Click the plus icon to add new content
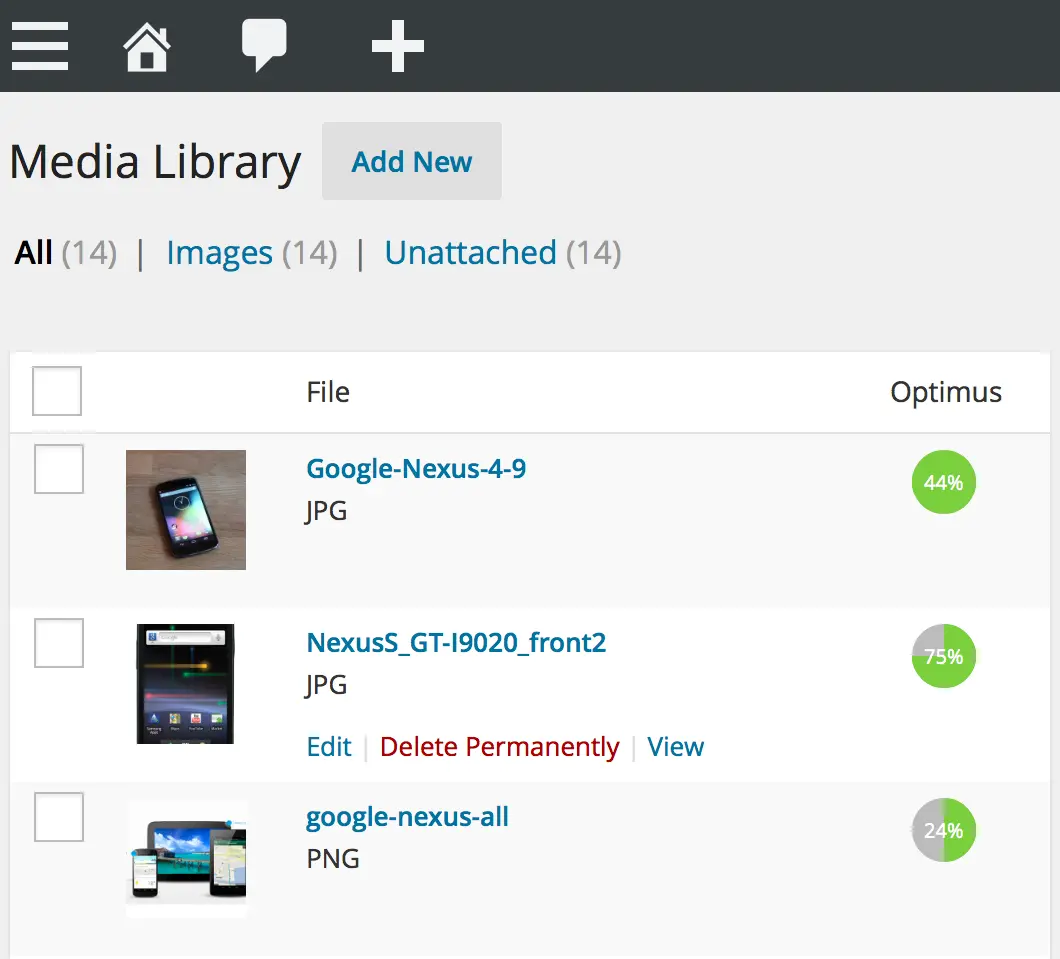The width and height of the screenshot is (1060, 959). (396, 45)
